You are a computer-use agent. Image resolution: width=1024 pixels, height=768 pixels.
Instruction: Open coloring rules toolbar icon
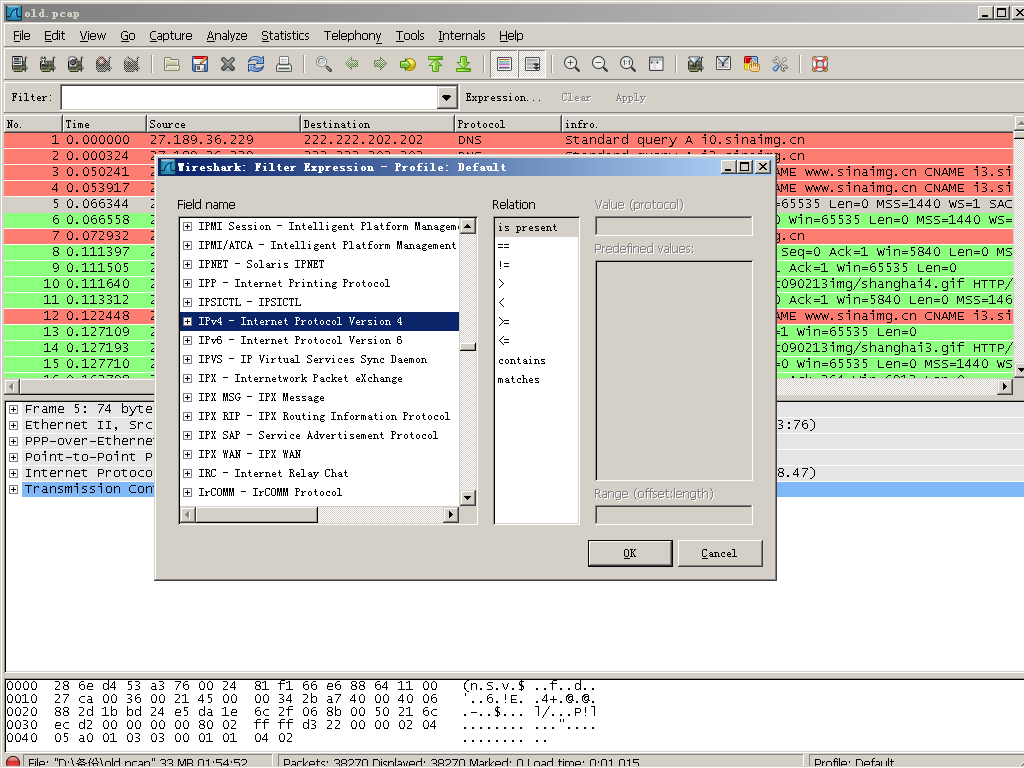752,64
